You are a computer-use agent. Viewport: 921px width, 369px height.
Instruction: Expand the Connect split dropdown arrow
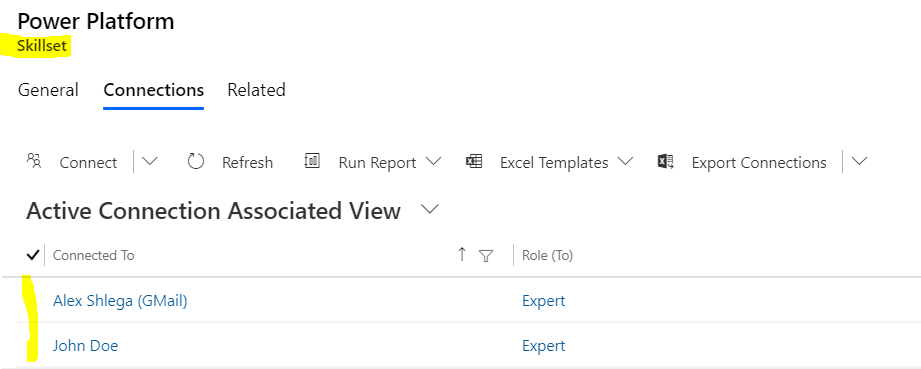click(x=150, y=161)
